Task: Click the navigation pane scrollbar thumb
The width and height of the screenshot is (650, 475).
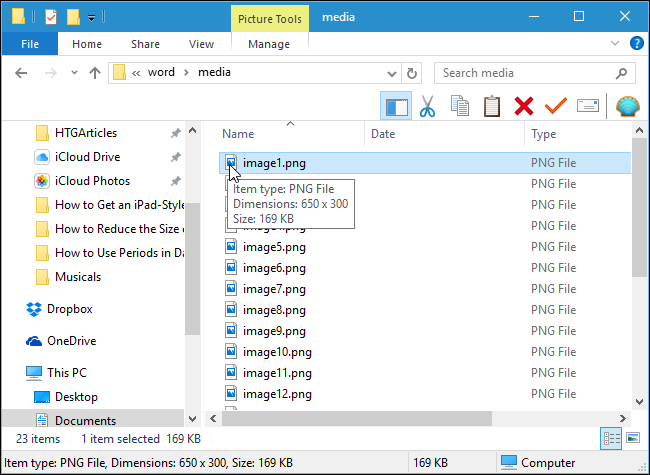Action: click(192, 269)
